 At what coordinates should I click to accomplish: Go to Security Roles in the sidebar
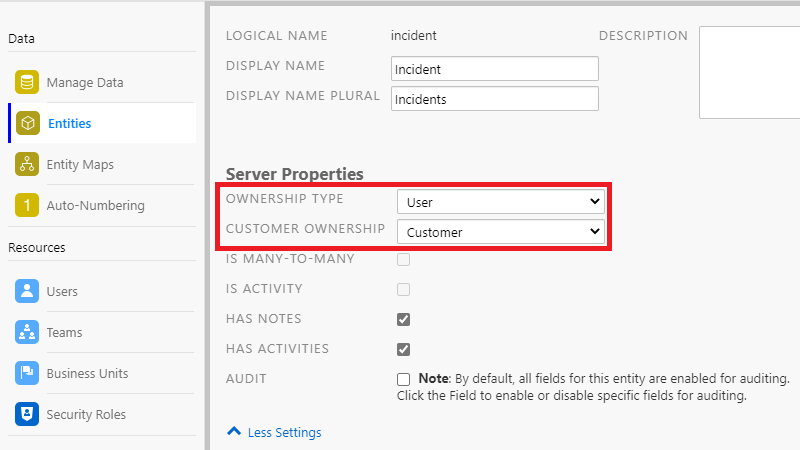(x=86, y=414)
